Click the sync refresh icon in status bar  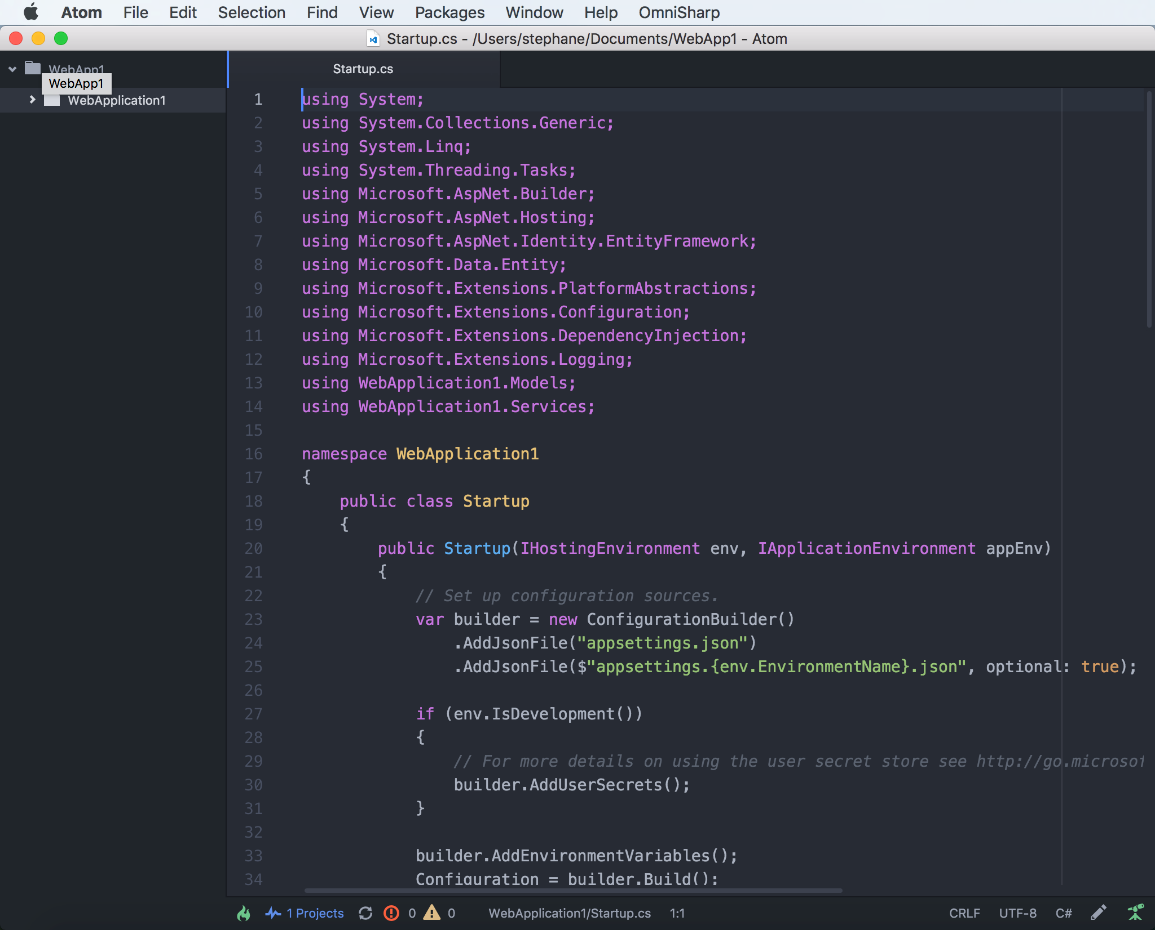(365, 913)
